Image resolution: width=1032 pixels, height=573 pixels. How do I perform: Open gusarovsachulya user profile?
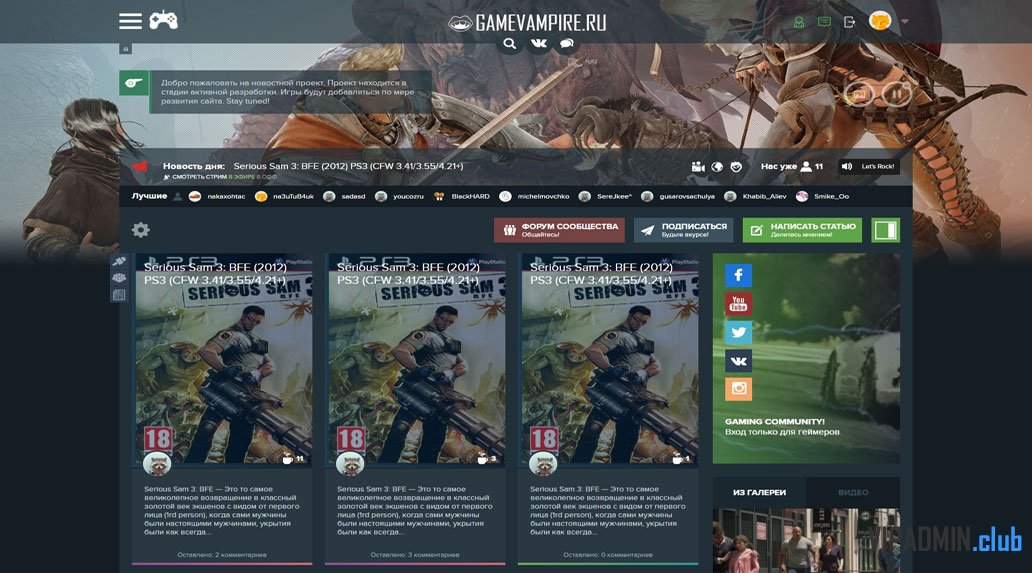pos(678,196)
